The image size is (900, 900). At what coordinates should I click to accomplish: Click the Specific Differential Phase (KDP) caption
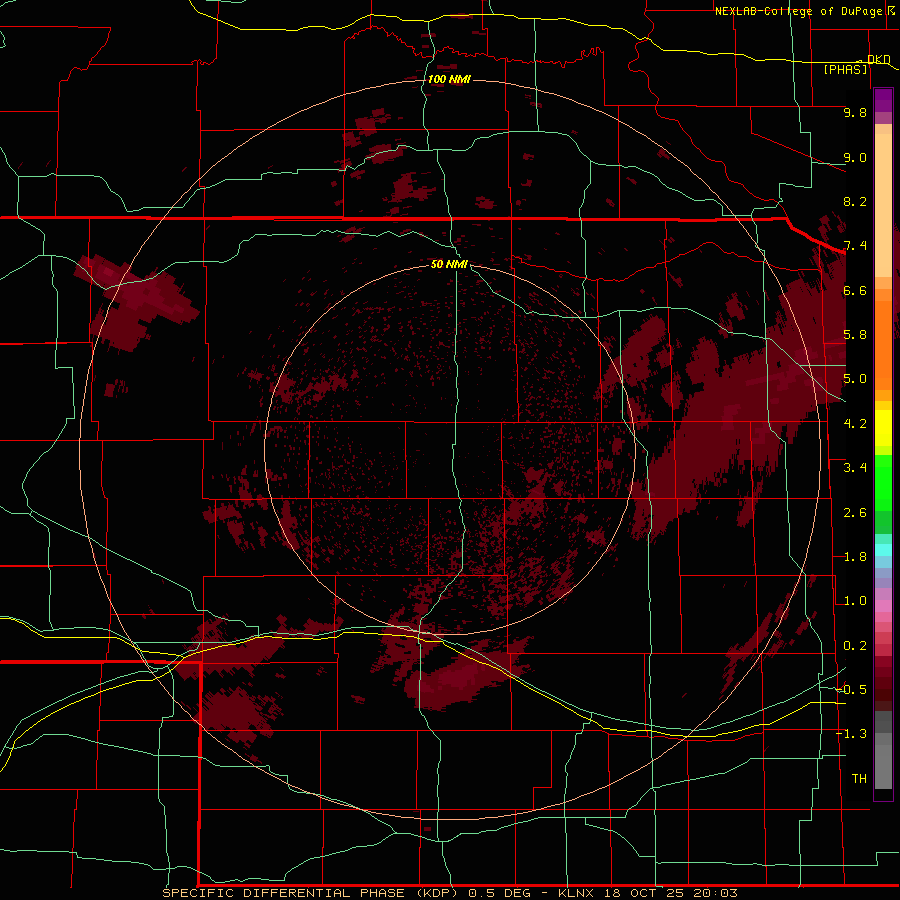309,893
